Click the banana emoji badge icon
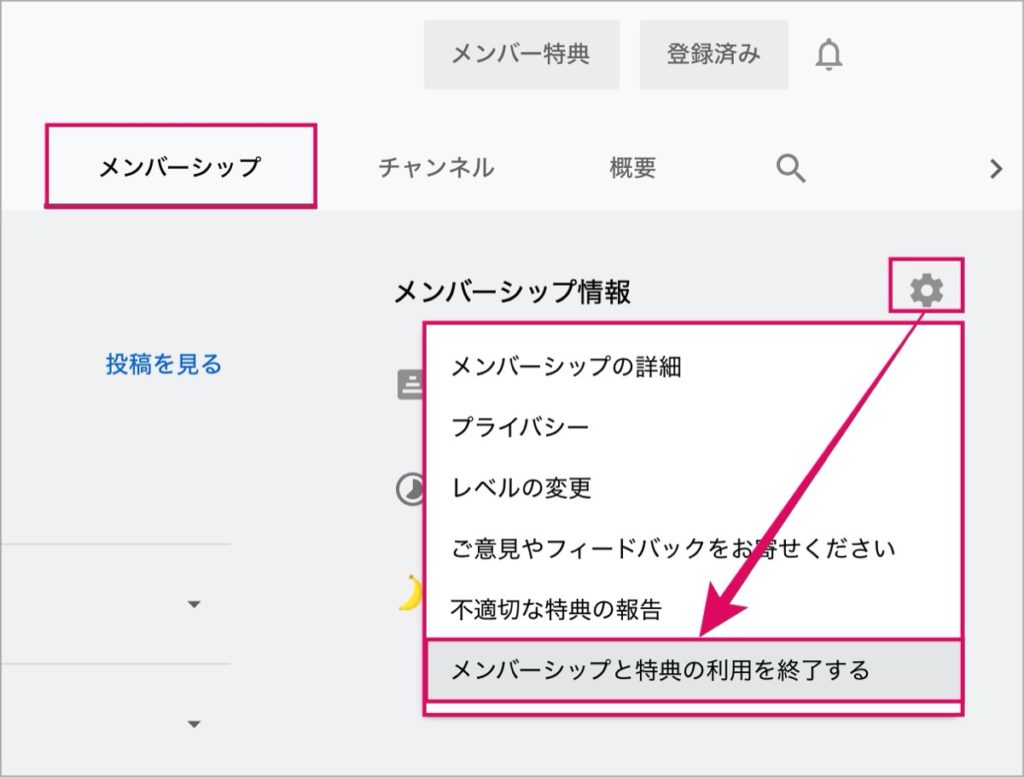 411,593
